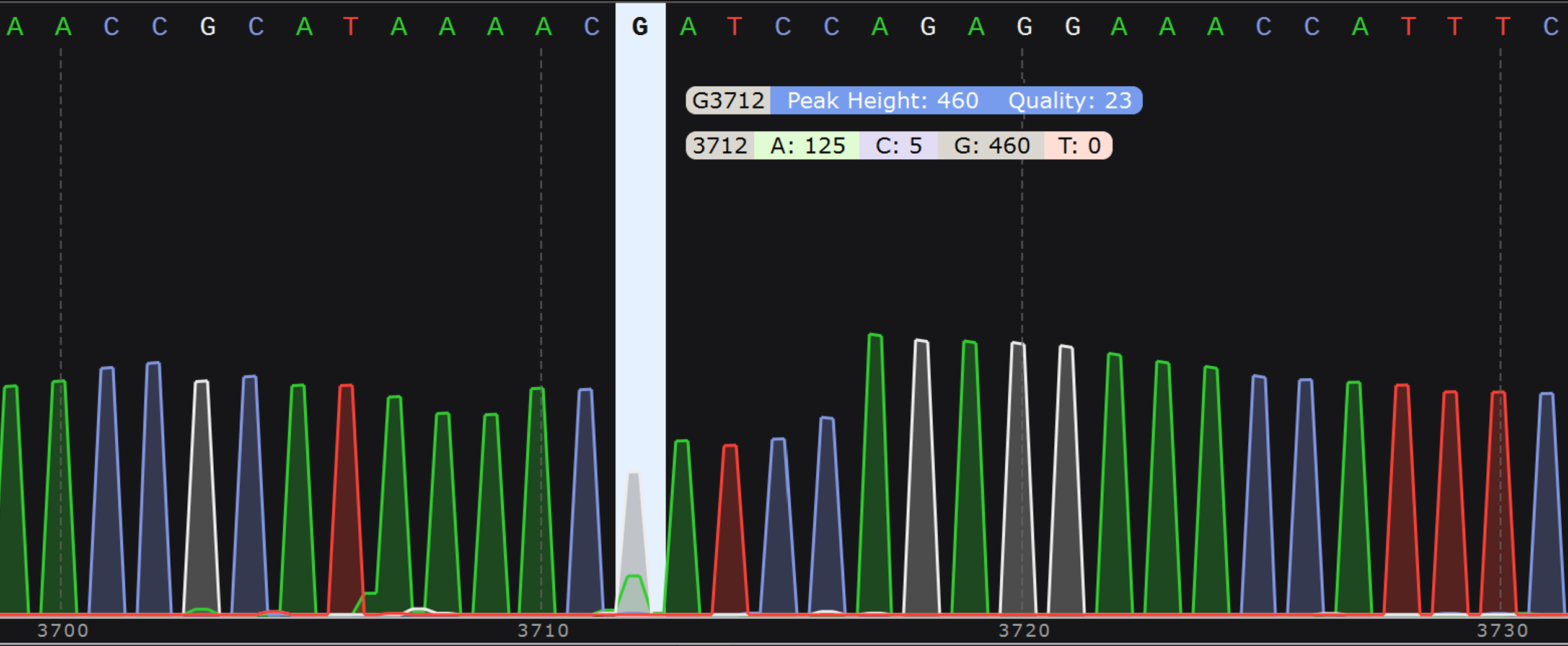This screenshot has height=646, width=1568.
Task: Click the first A base call letter
Action: click(x=15, y=26)
